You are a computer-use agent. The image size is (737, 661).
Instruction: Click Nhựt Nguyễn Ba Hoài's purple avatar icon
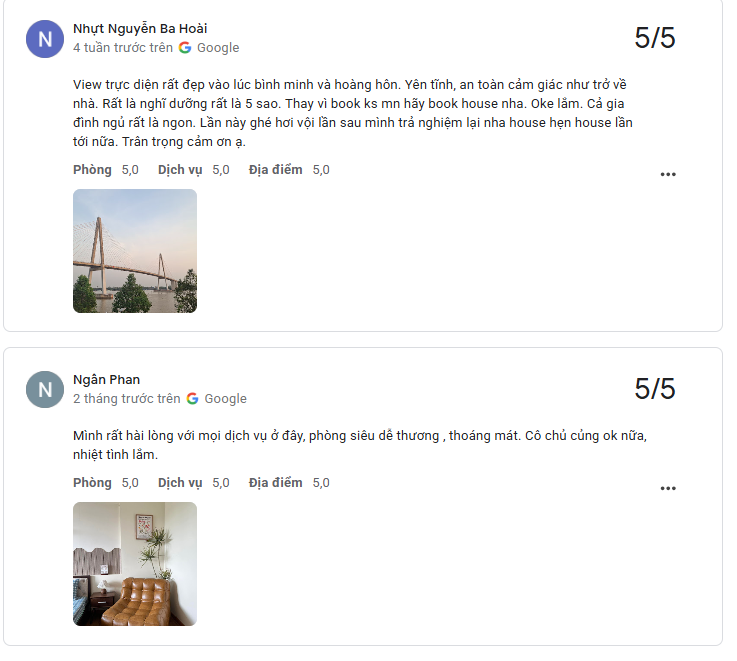pyautogui.click(x=45, y=39)
